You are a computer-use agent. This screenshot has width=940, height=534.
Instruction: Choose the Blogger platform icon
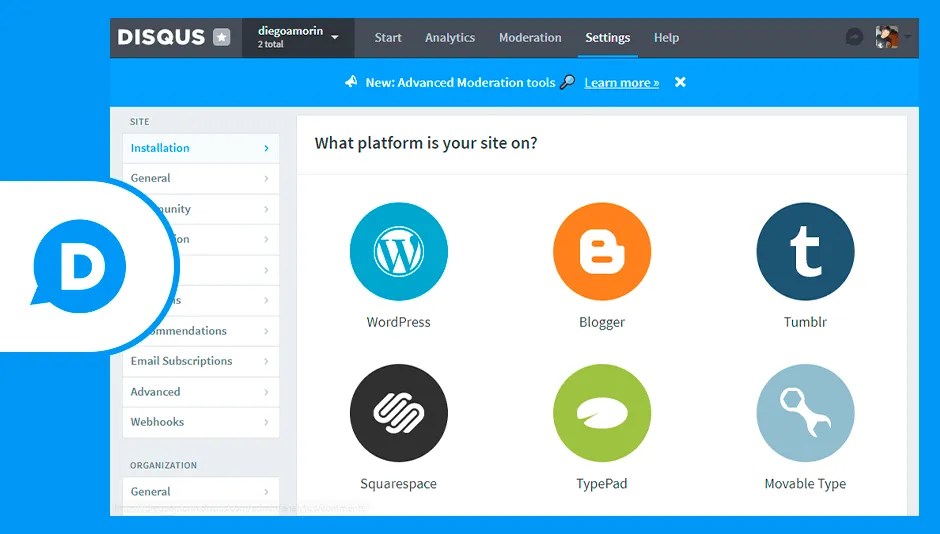point(602,251)
